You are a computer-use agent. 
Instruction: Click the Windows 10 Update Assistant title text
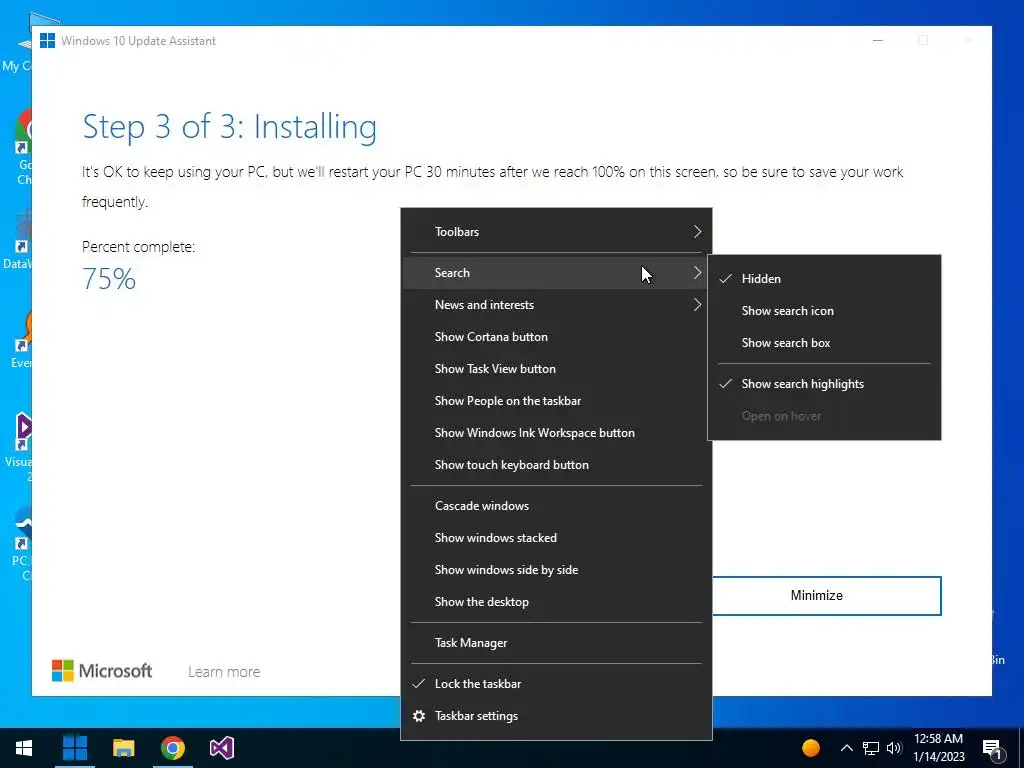pyautogui.click(x=138, y=40)
